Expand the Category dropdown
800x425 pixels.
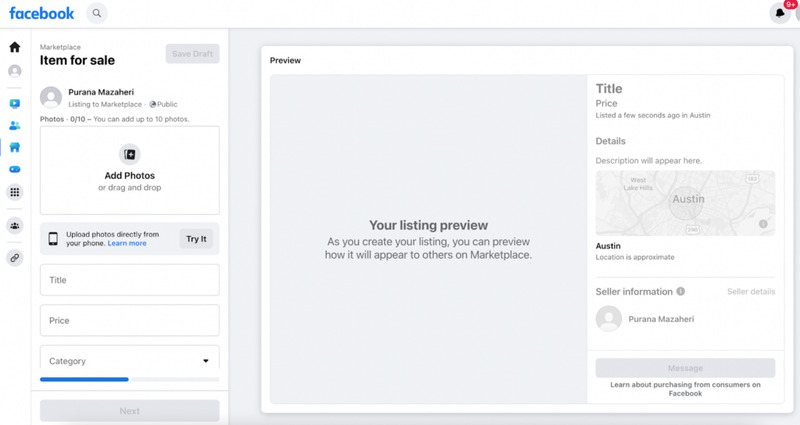tap(129, 361)
